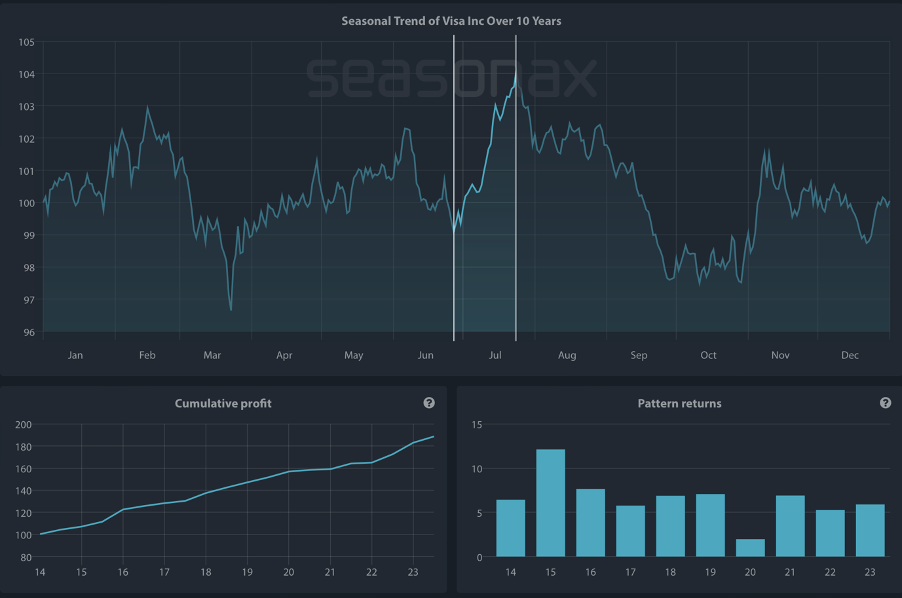Screen dimensions: 902x598
Task: Click year label '17' under the Pattern returns bars
Action: pos(630,573)
